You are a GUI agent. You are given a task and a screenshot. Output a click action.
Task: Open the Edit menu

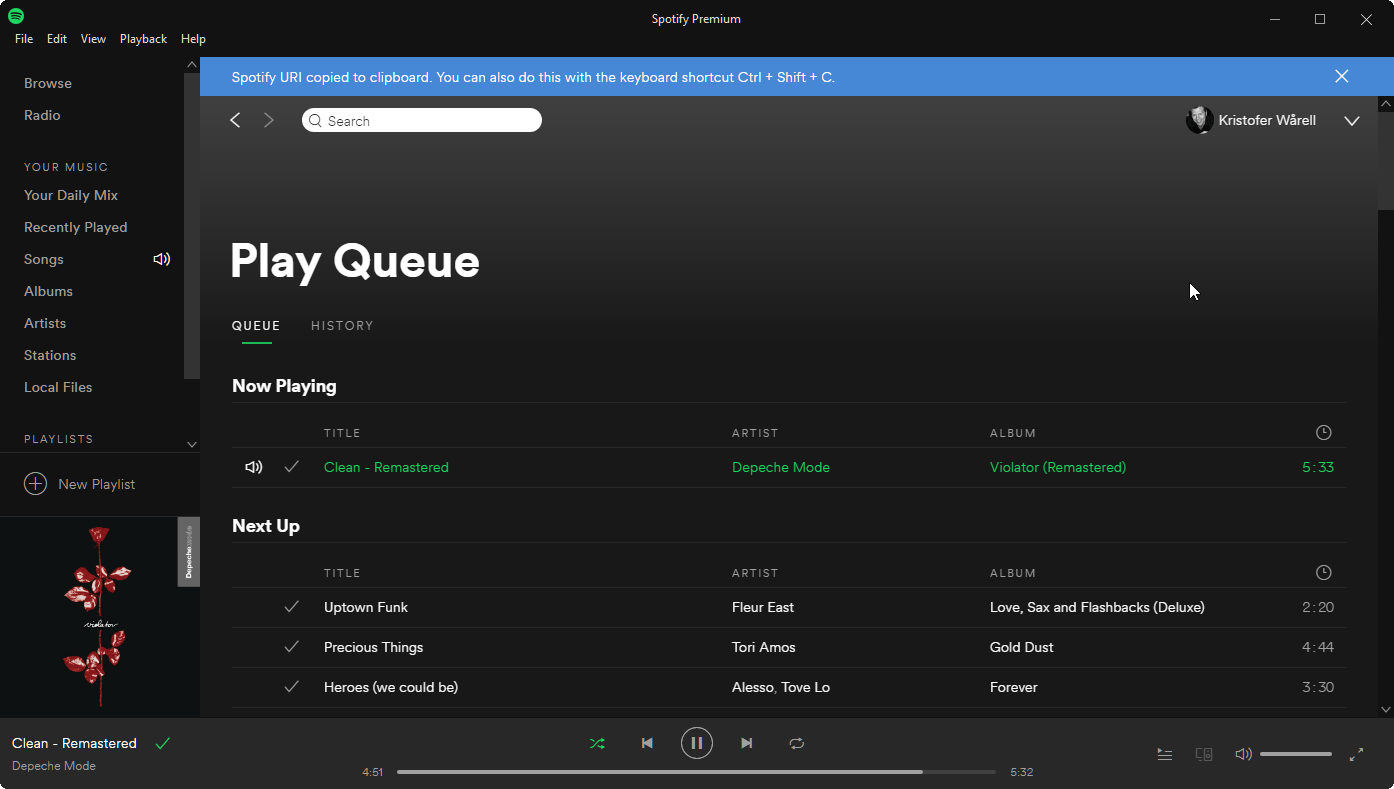pyautogui.click(x=57, y=39)
